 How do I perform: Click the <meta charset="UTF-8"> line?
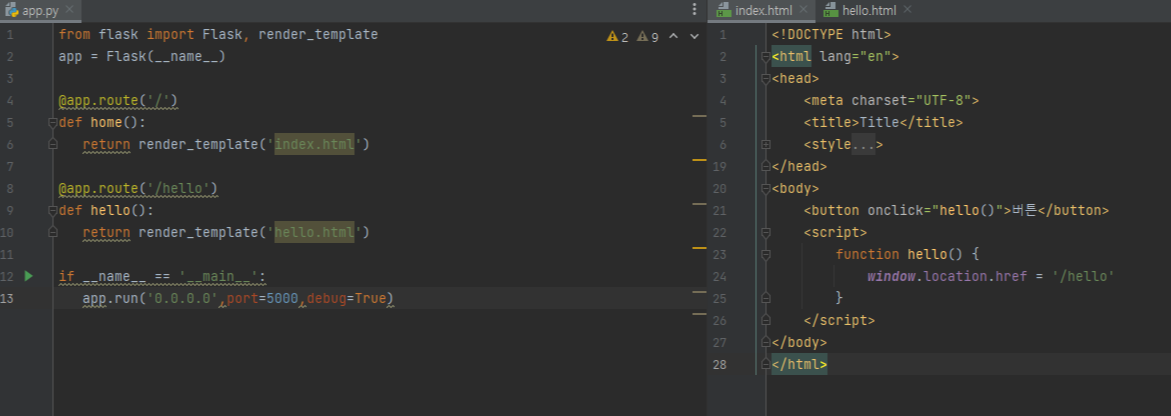click(891, 101)
